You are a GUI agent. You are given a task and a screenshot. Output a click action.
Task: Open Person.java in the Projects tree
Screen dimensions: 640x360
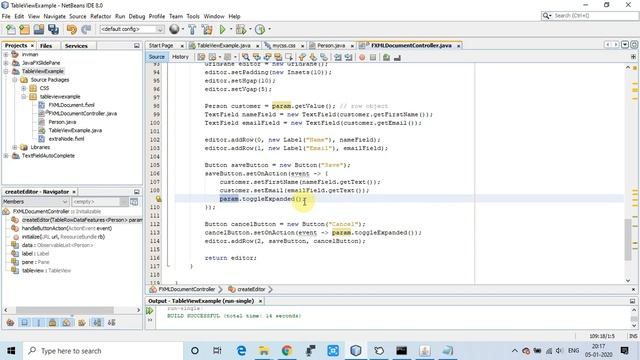[62, 122]
